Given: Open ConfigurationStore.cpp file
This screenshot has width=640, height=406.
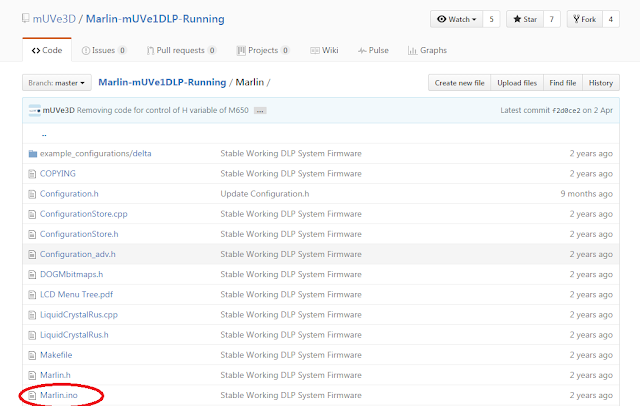Looking at the screenshot, I should [x=84, y=214].
